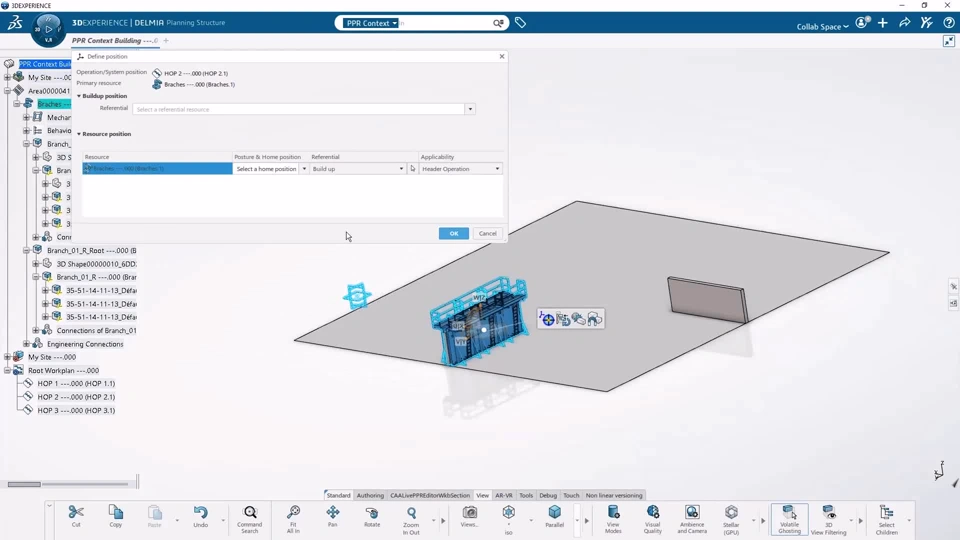Click pick arrow button beside Build up
Viewport: 960px width, 540px height.
pyautogui.click(x=413, y=169)
